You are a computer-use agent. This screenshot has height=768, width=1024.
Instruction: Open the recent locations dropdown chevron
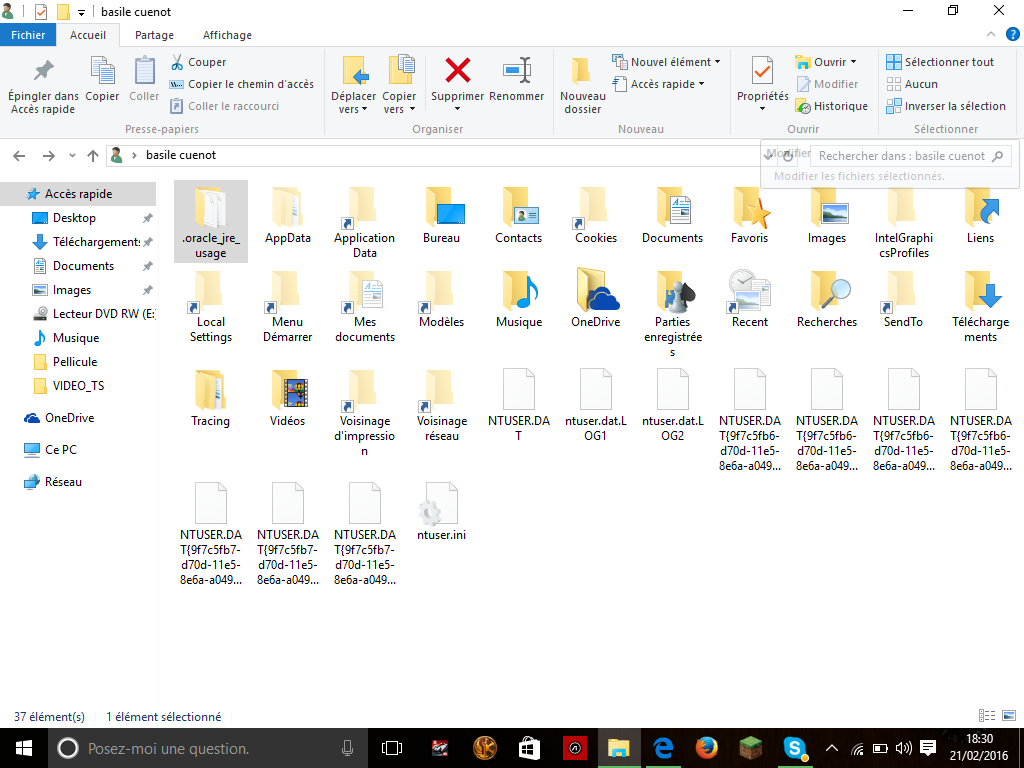pyautogui.click(x=72, y=155)
